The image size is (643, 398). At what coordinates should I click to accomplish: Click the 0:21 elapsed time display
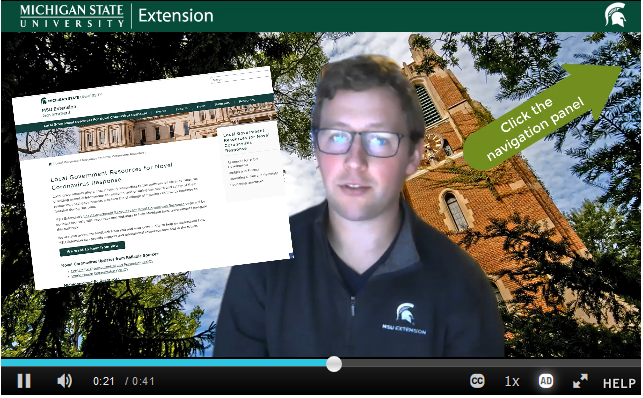click(103, 381)
